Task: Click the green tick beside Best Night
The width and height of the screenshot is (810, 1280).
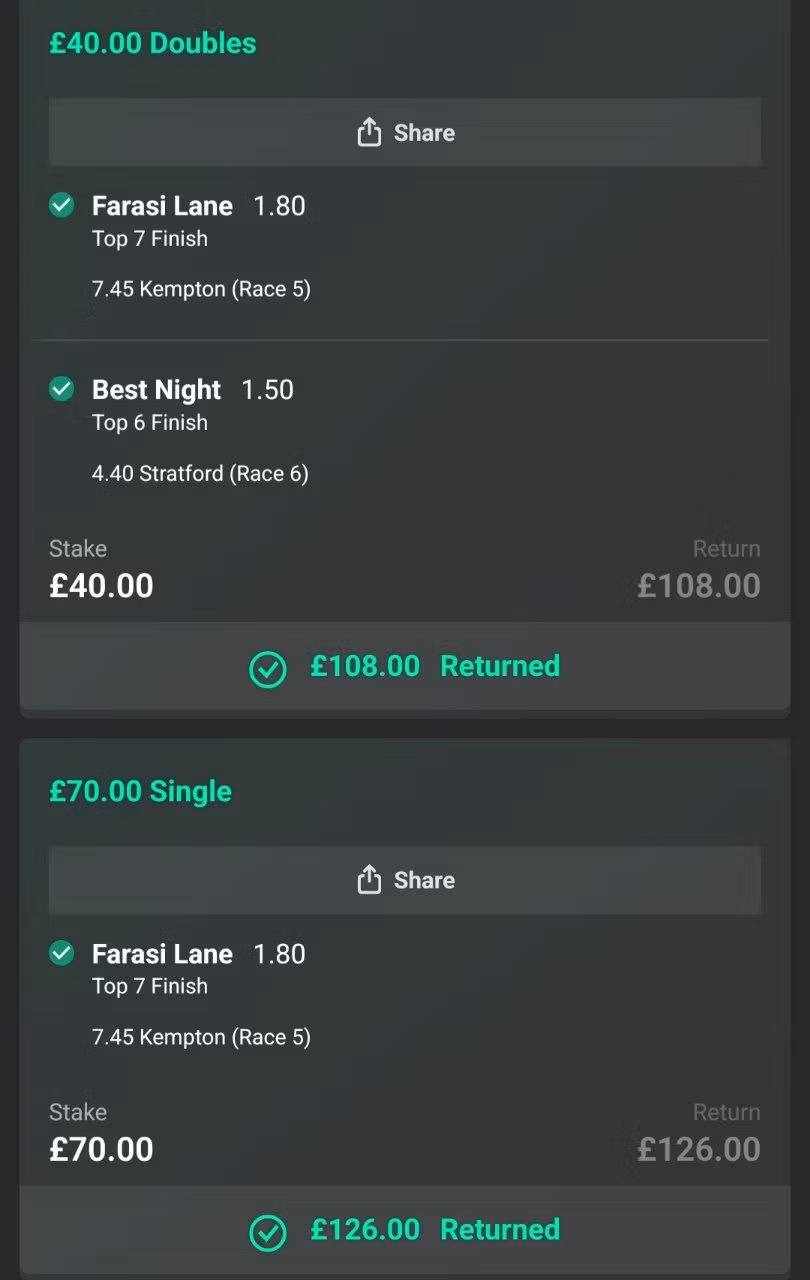Action: click(x=61, y=388)
